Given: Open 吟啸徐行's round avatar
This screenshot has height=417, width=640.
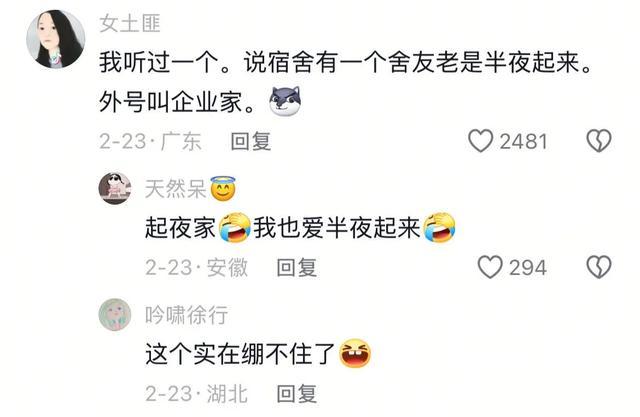Looking at the screenshot, I should click(115, 315).
